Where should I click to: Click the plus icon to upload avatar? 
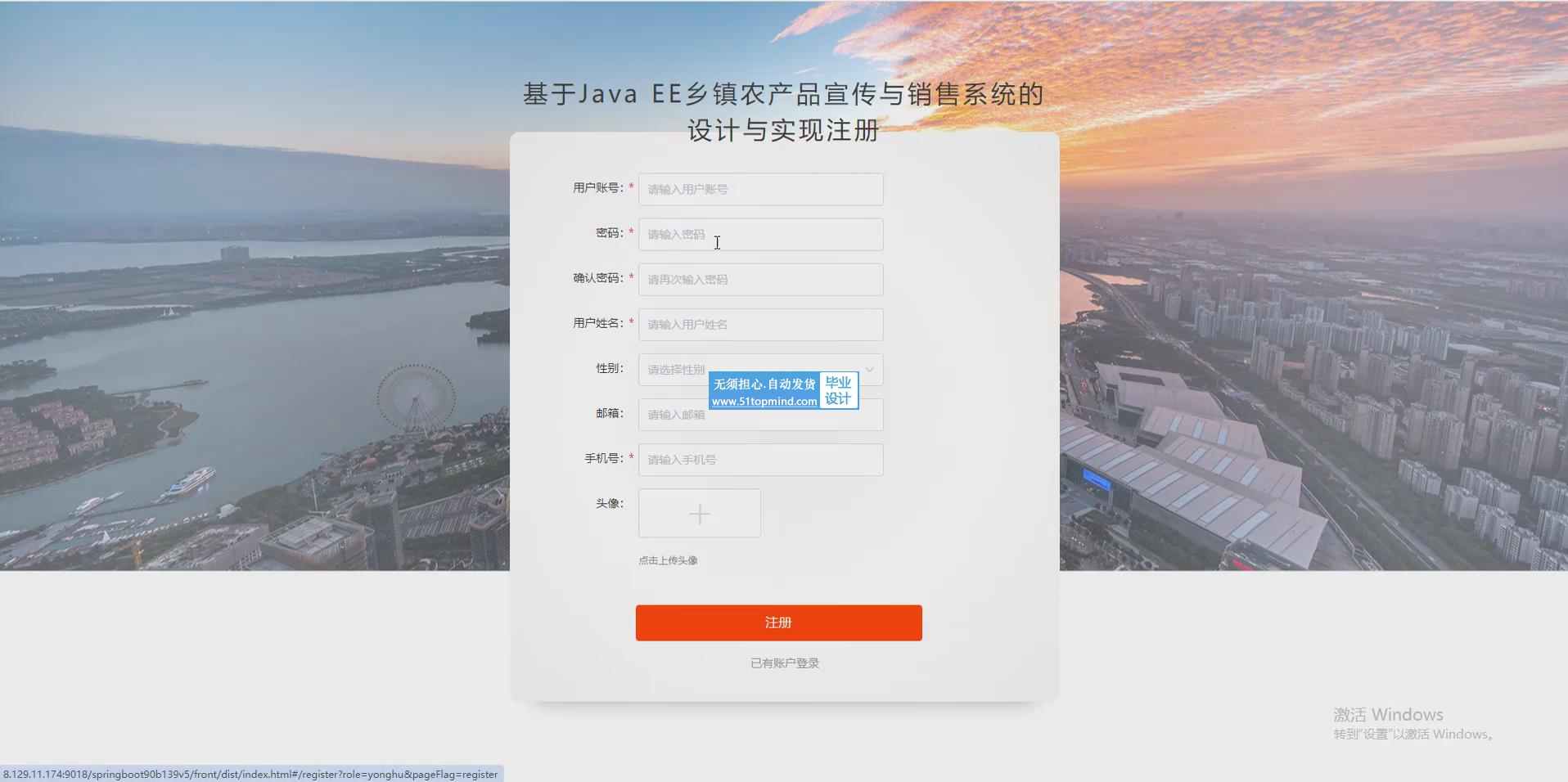(x=699, y=513)
